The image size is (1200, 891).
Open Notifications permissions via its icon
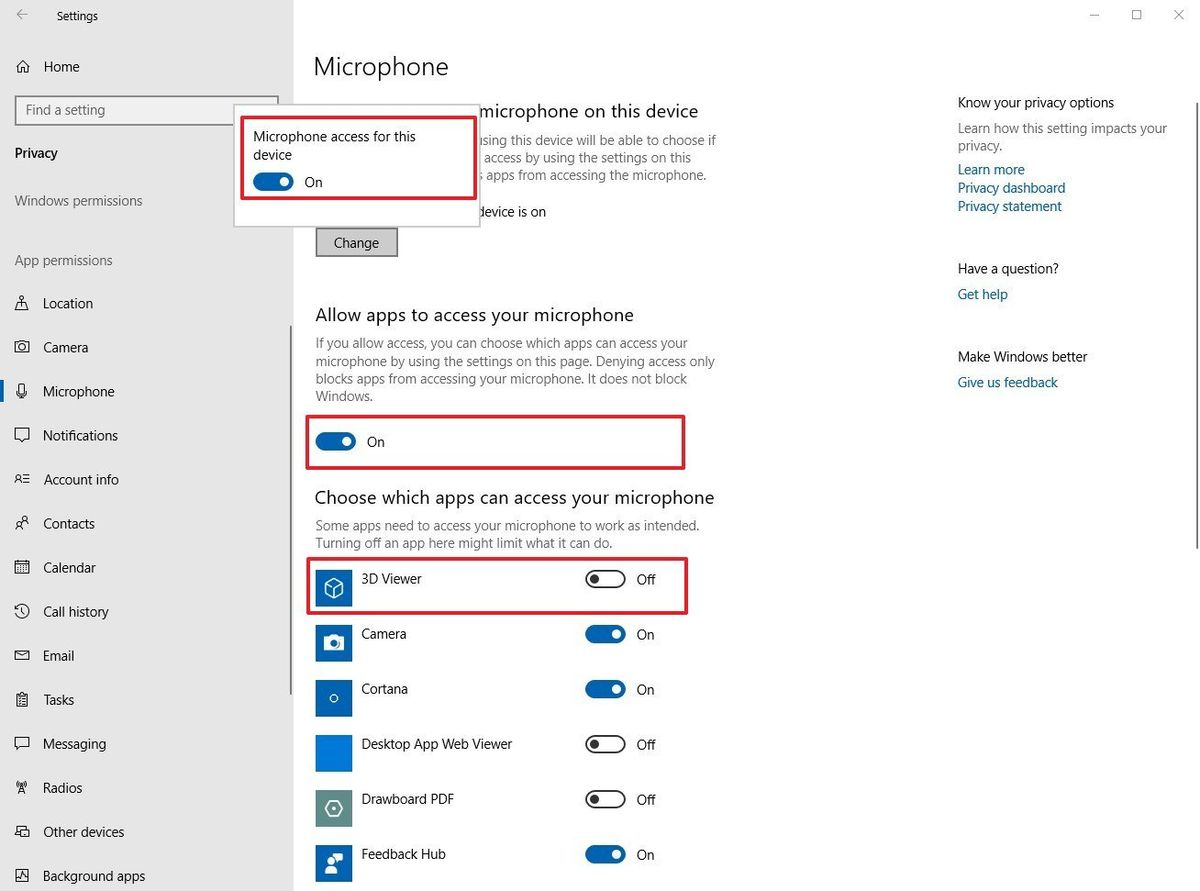click(x=22, y=435)
